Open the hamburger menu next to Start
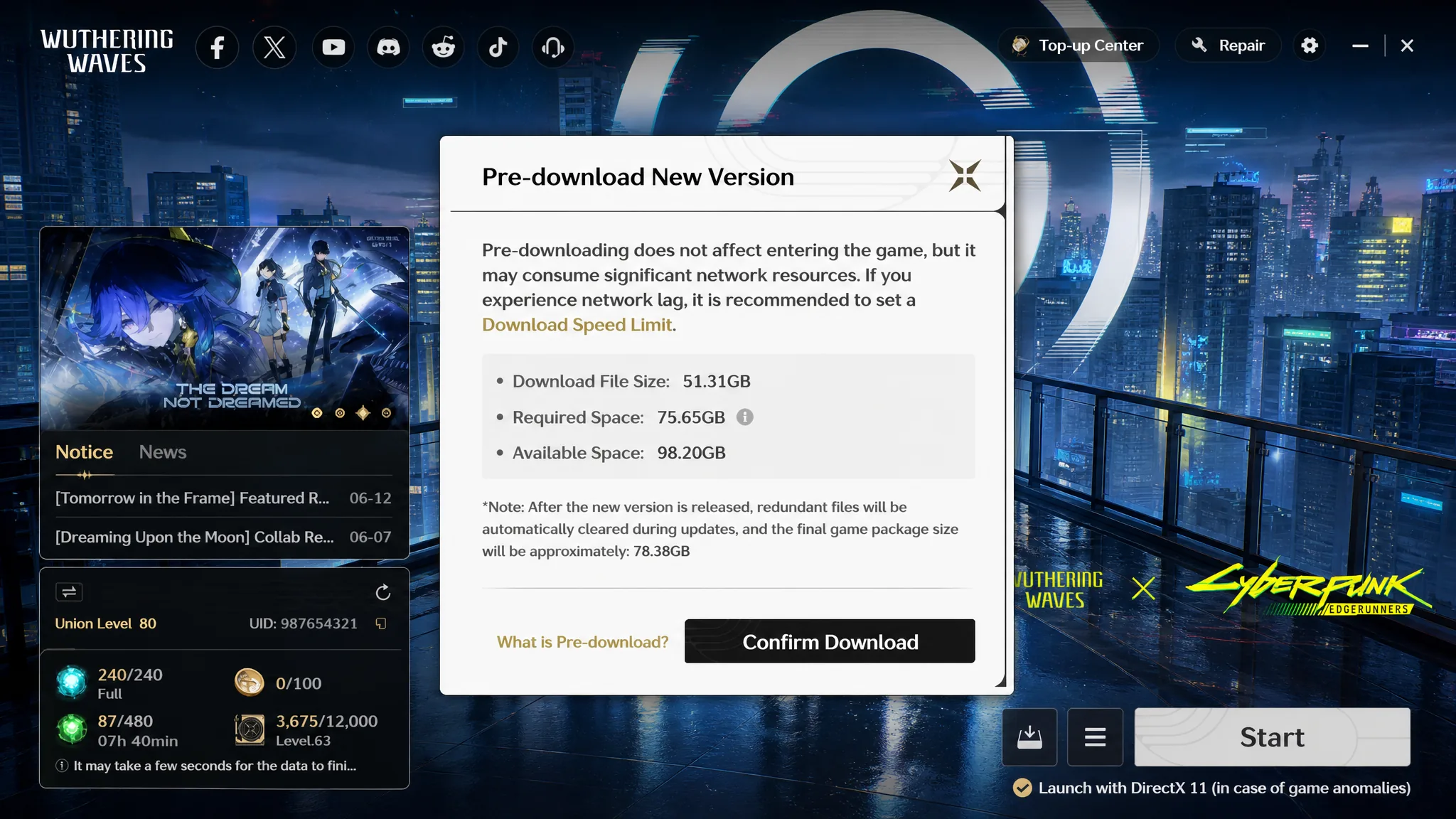Viewport: 1456px width, 819px height. [x=1095, y=737]
